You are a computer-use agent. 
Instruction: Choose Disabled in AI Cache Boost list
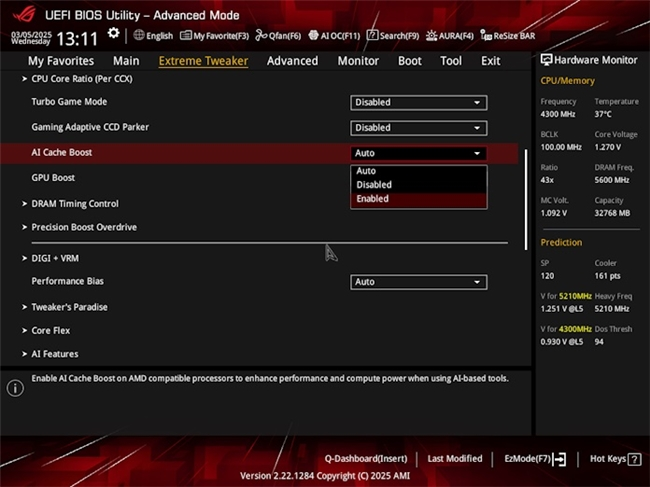tap(374, 185)
